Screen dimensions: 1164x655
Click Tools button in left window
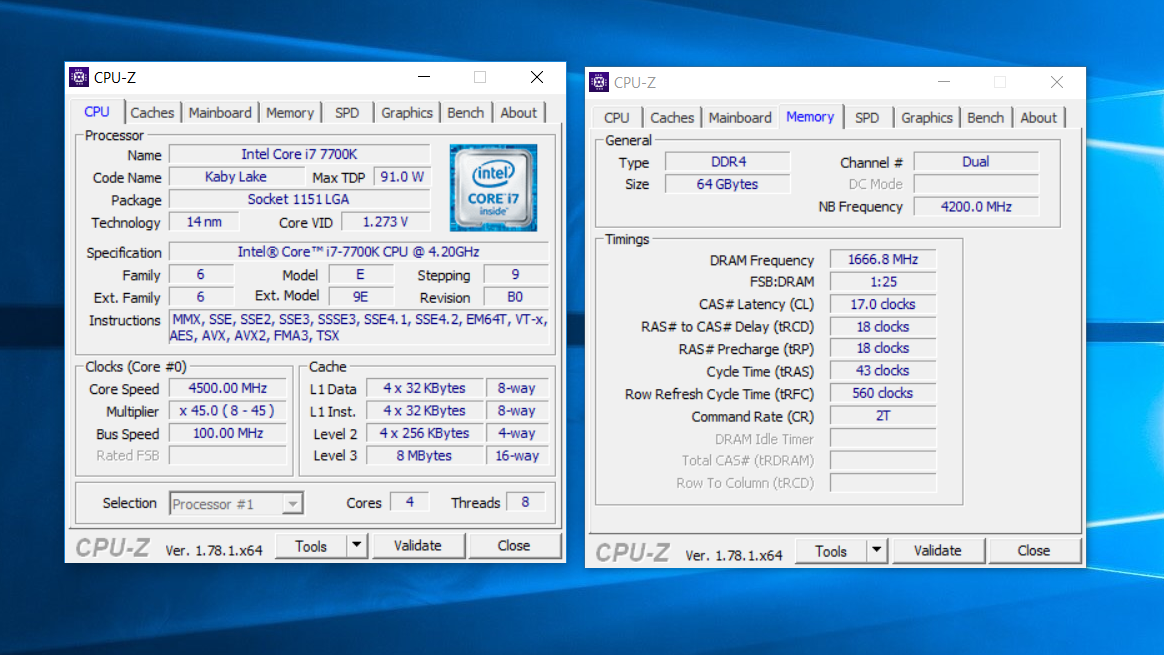310,546
